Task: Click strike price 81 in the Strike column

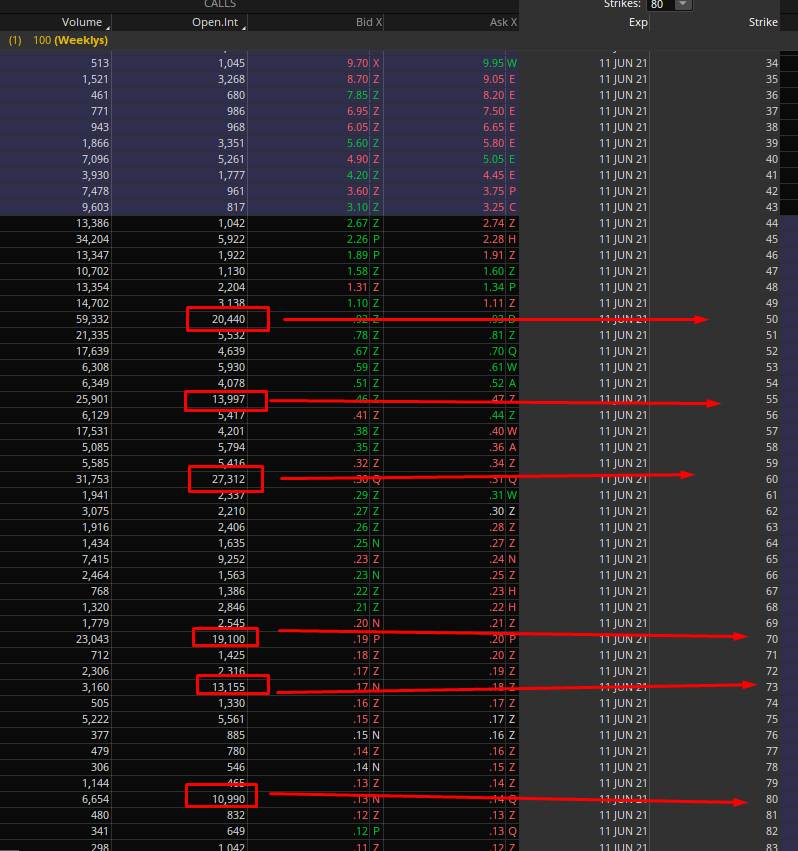Action: 771,816
